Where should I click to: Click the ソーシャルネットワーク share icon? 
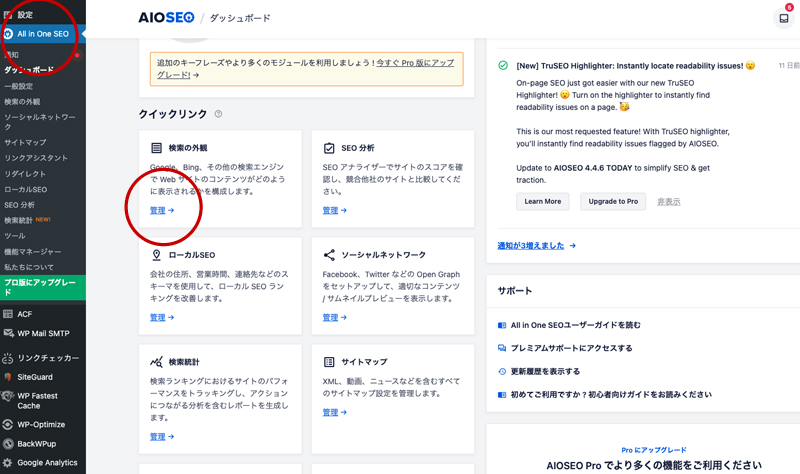(x=329, y=255)
